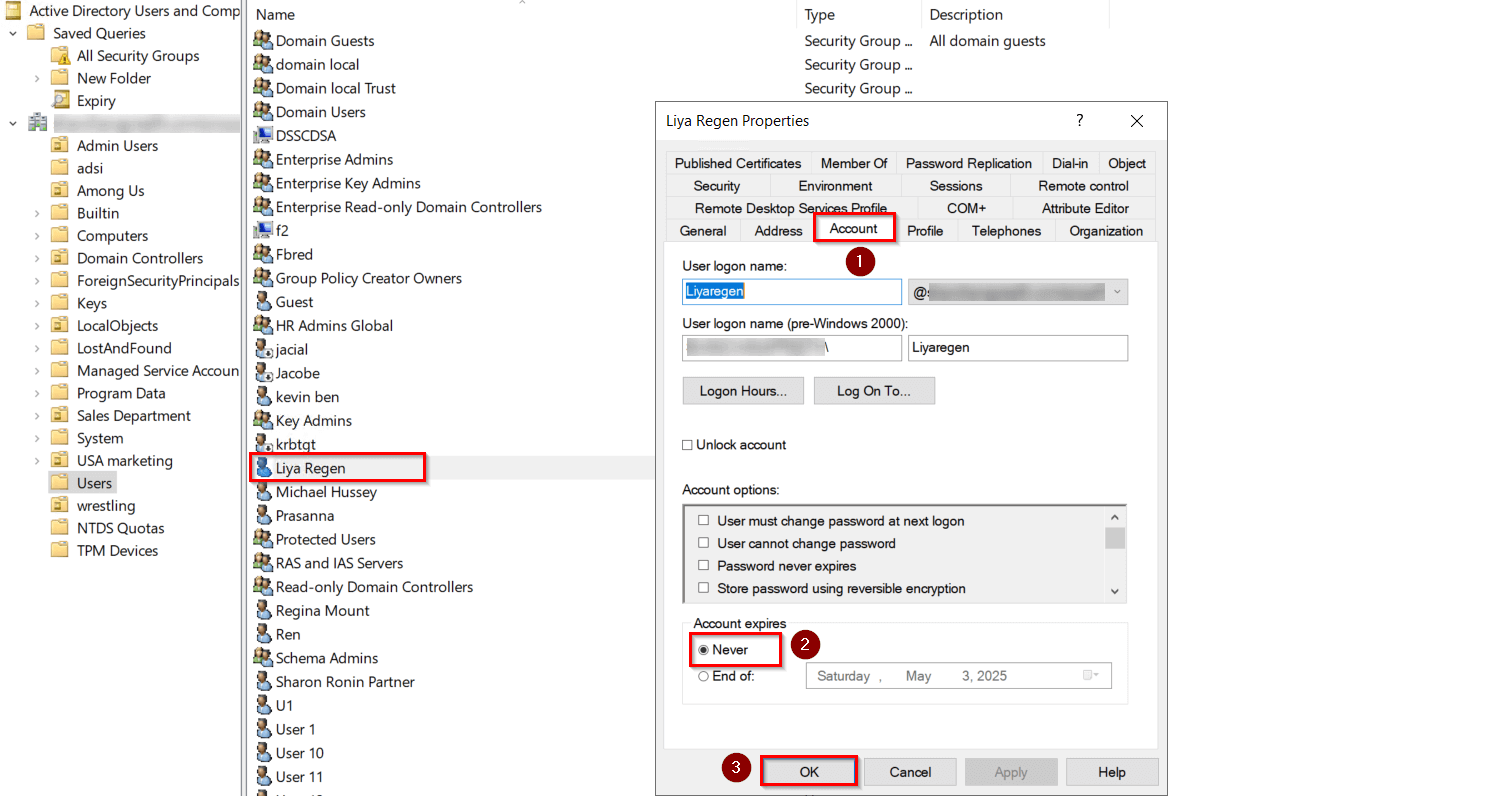
Task: Click the Protected Users group icon
Action: 262,539
